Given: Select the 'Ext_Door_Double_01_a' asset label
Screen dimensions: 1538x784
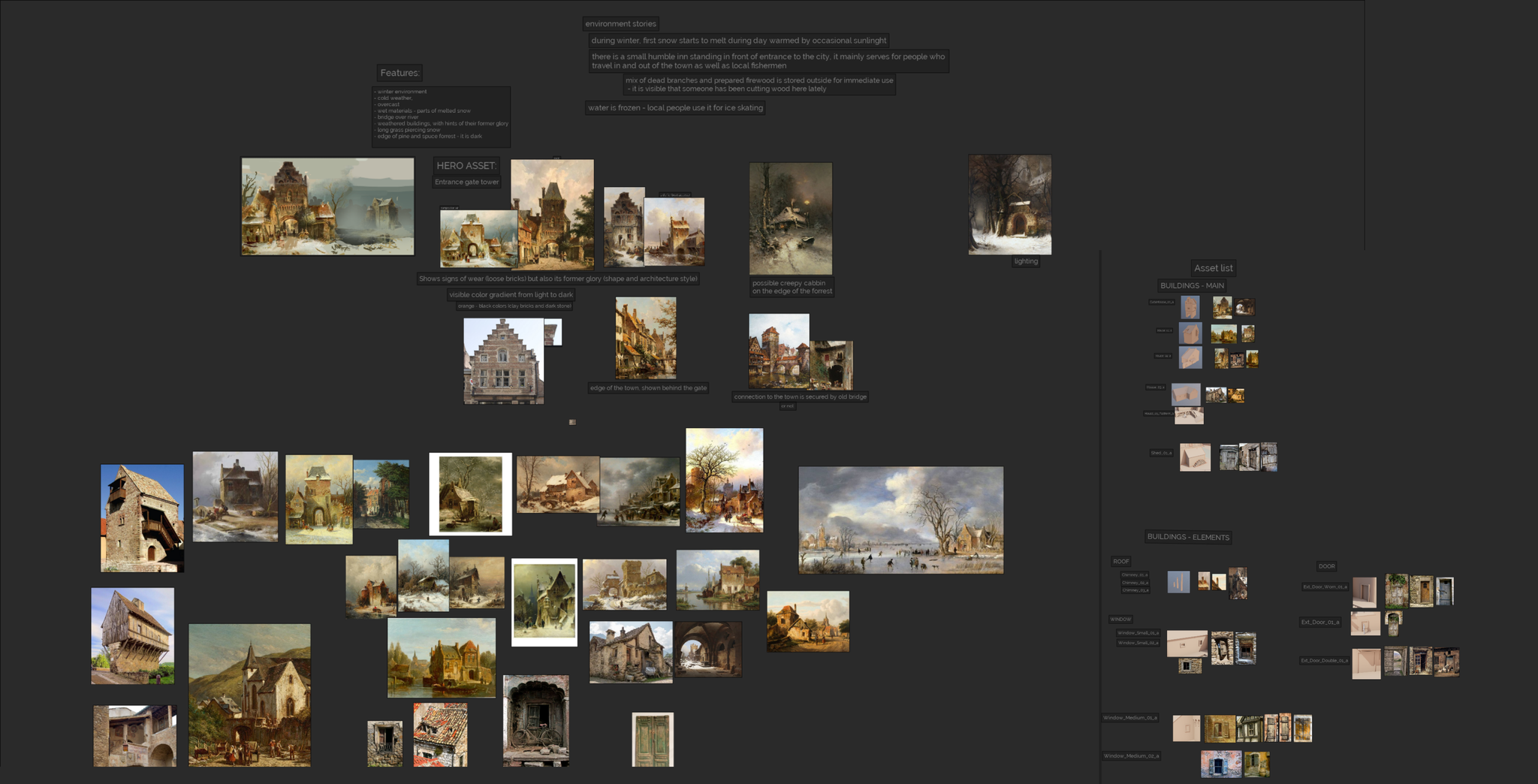Looking at the screenshot, I should tap(1324, 660).
